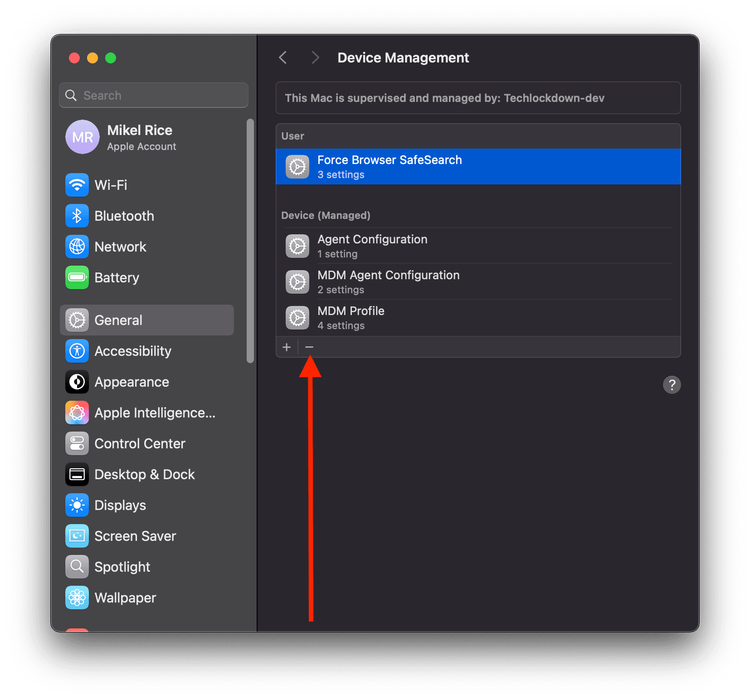Click the sidebar vertical scrollbar

[x=250, y=241]
